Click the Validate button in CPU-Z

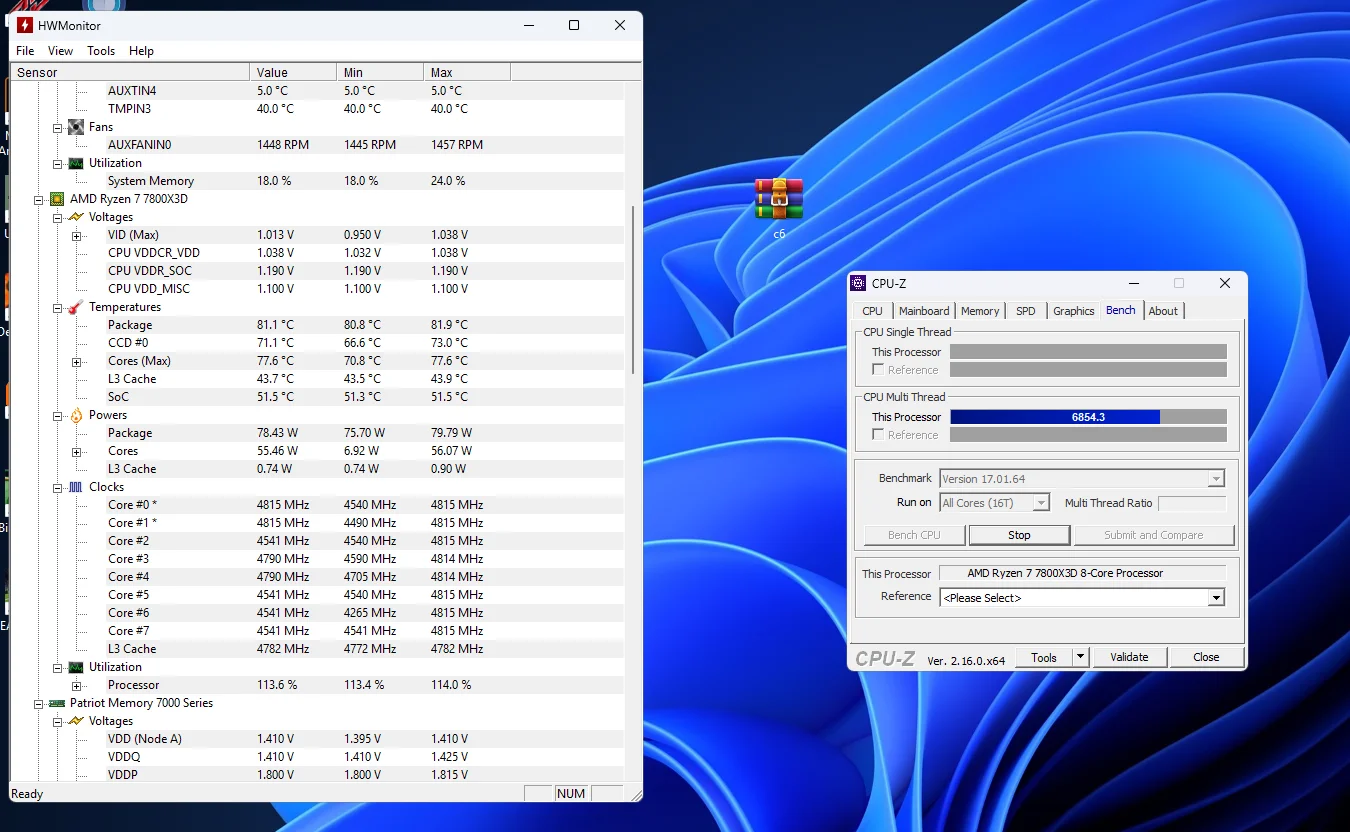click(1129, 657)
